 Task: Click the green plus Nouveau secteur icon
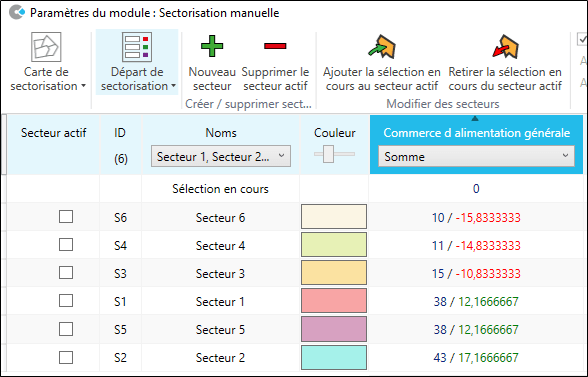pyautogui.click(x=212, y=46)
